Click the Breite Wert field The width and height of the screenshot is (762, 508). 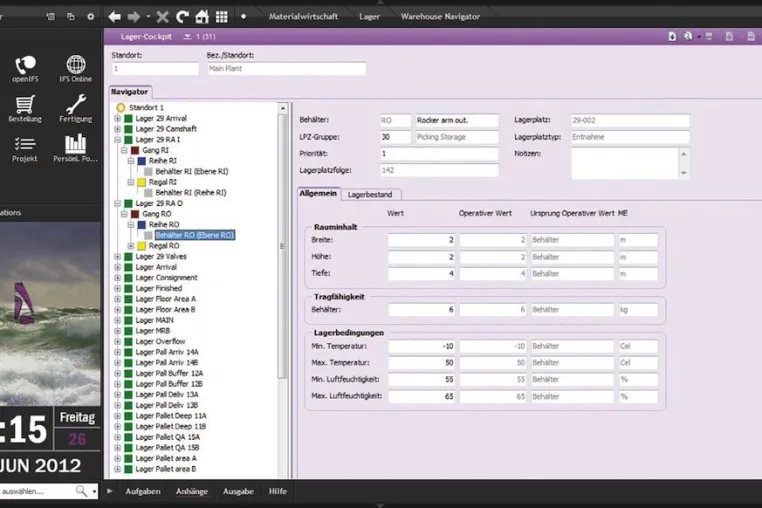point(421,240)
